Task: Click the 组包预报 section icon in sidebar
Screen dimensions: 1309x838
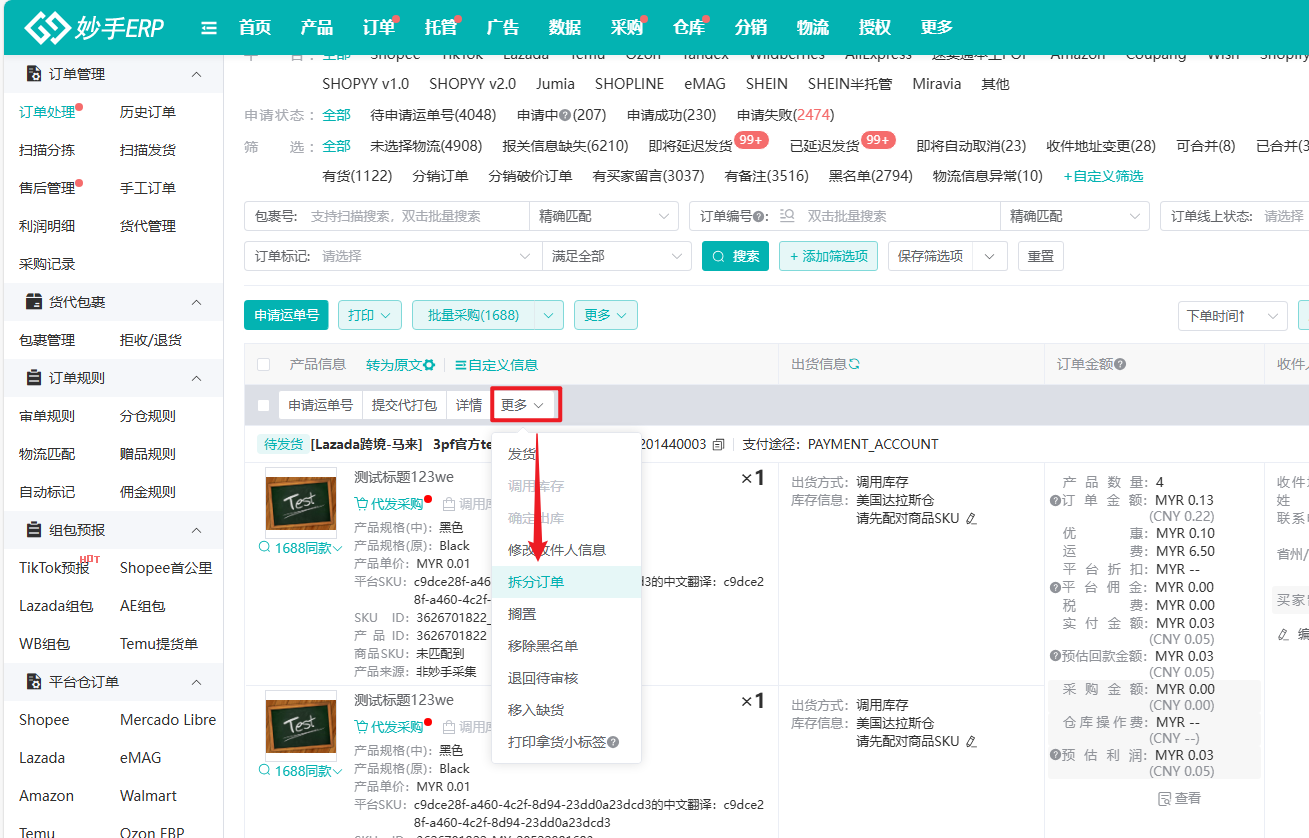Action: point(34,530)
